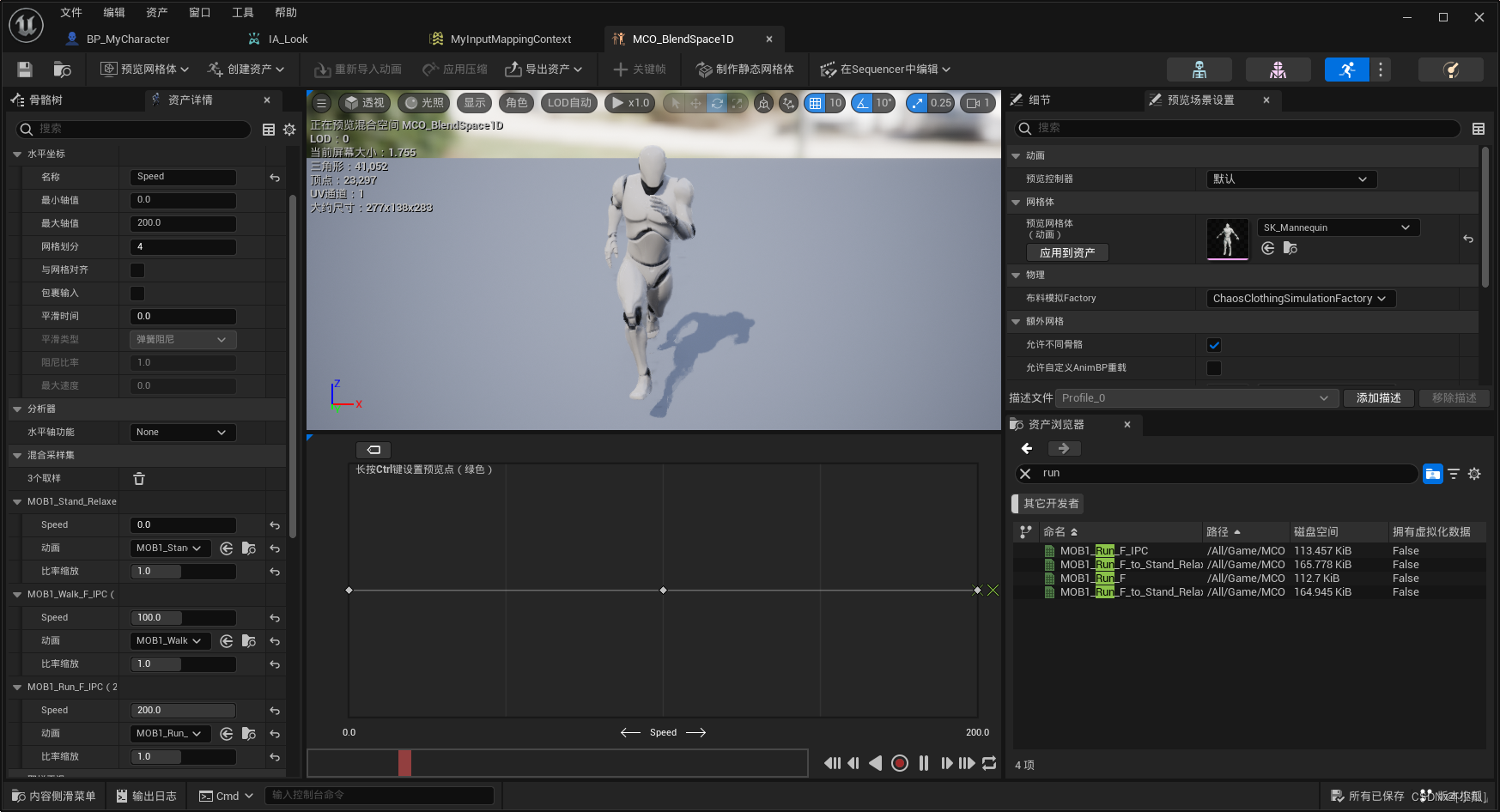Adjust the MOB1_Run 比率缩放 rate scale slider
Screen dimensions: 1500x812
tap(183, 757)
